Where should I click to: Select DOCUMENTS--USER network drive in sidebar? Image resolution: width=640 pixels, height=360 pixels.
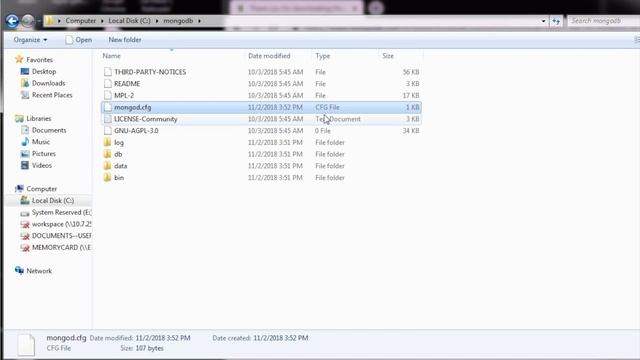click(61, 236)
